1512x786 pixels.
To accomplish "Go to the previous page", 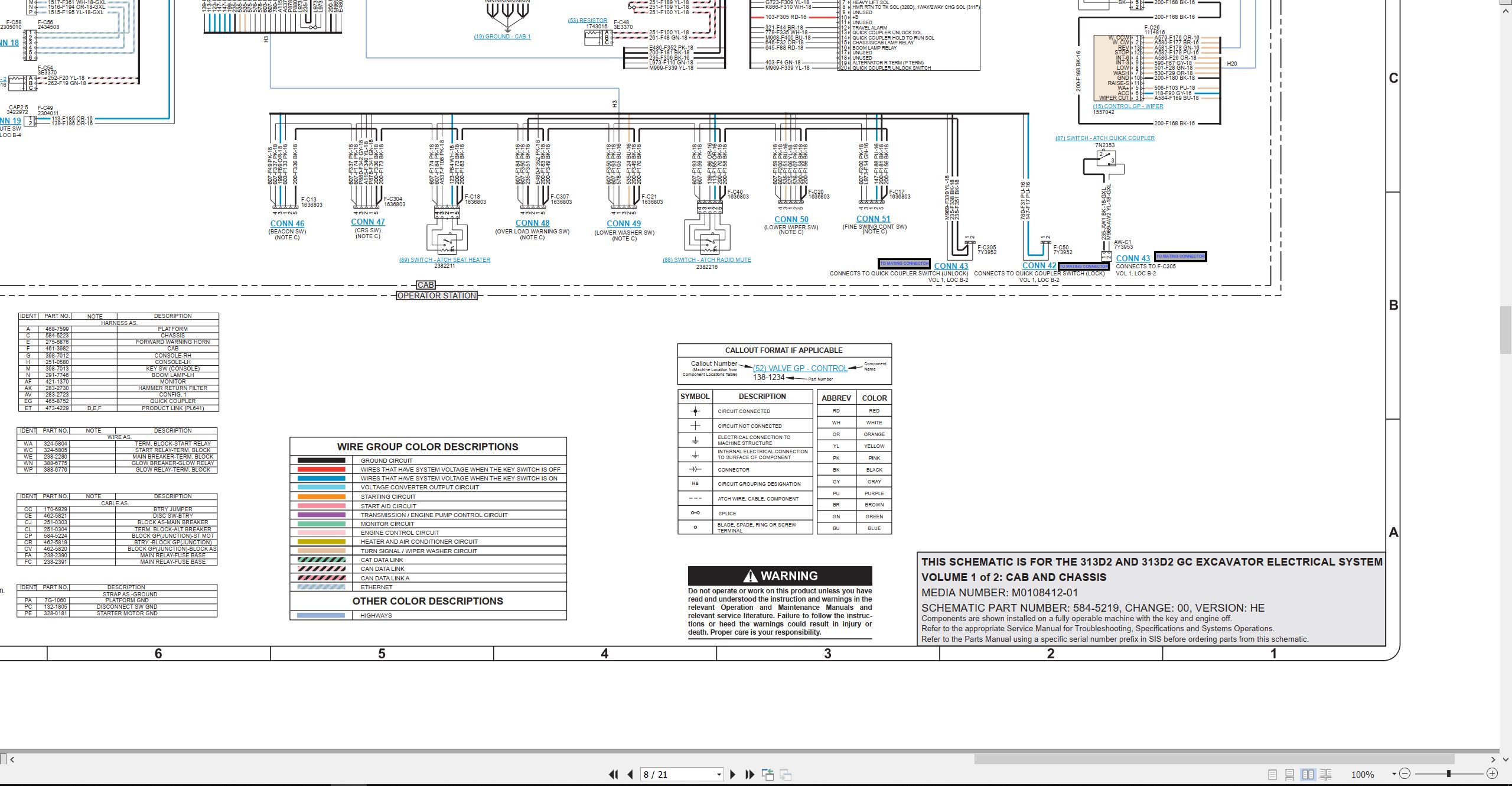I will point(630,774).
